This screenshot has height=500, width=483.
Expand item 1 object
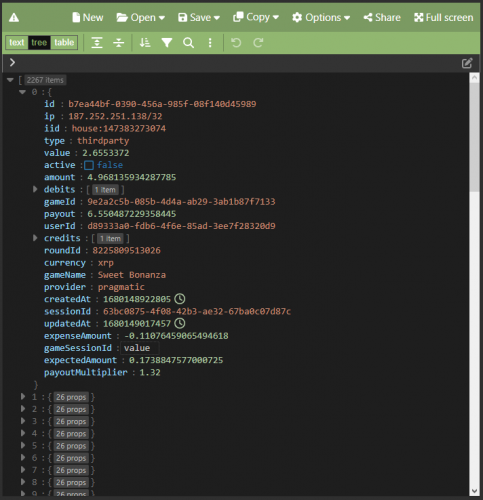[23, 397]
